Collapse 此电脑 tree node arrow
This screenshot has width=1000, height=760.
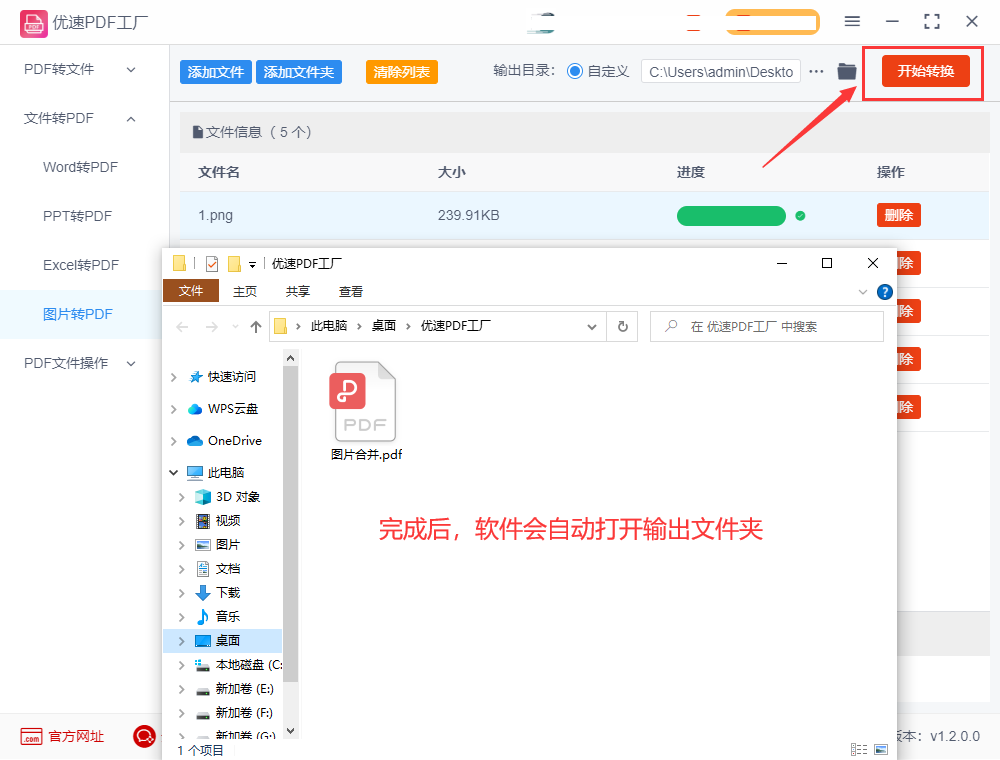(x=173, y=472)
